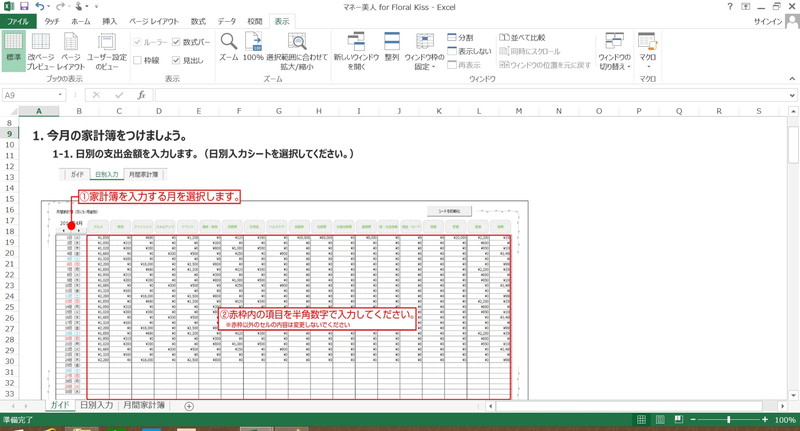
Task: Toggle the 枠線 gridlines checkbox
Action: point(139,61)
